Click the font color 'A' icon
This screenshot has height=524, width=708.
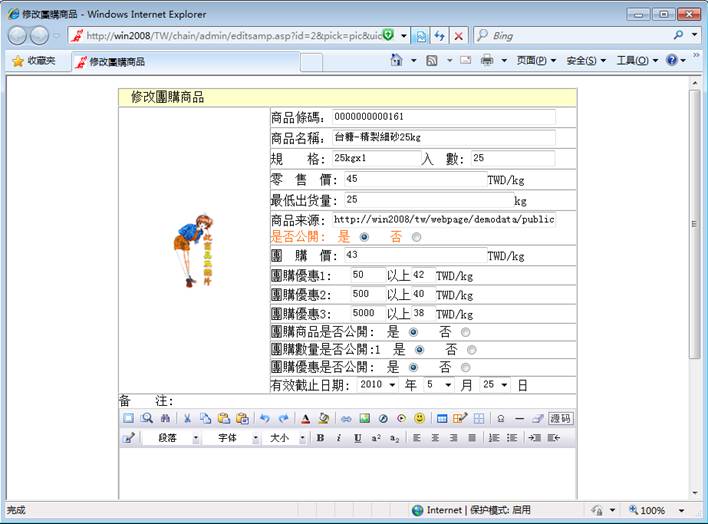click(x=306, y=418)
